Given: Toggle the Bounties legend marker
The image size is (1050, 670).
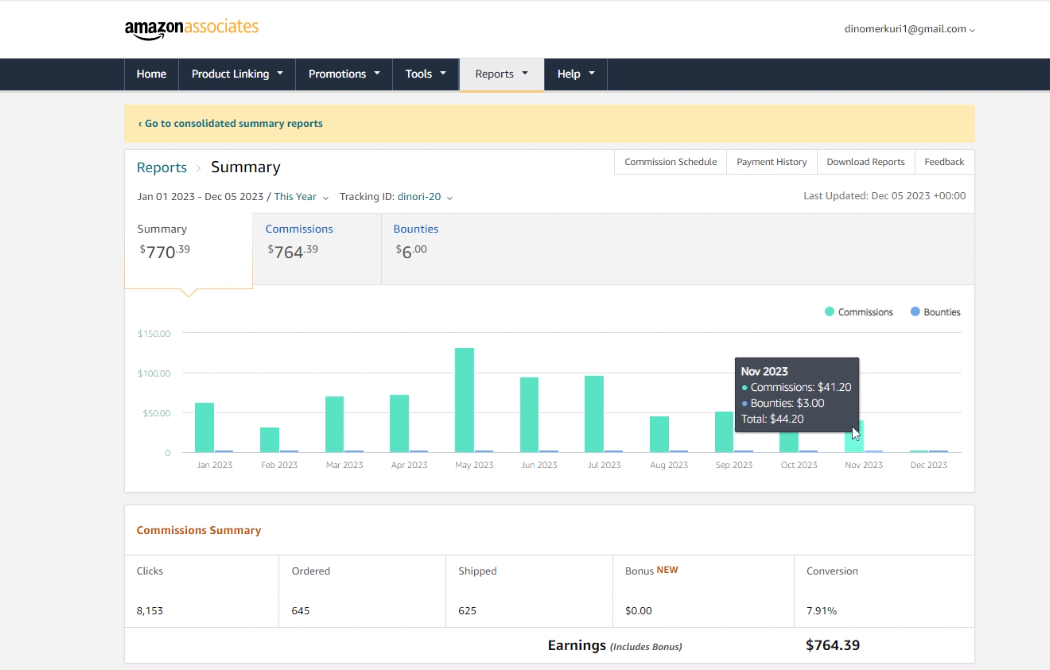Looking at the screenshot, I should [x=915, y=312].
